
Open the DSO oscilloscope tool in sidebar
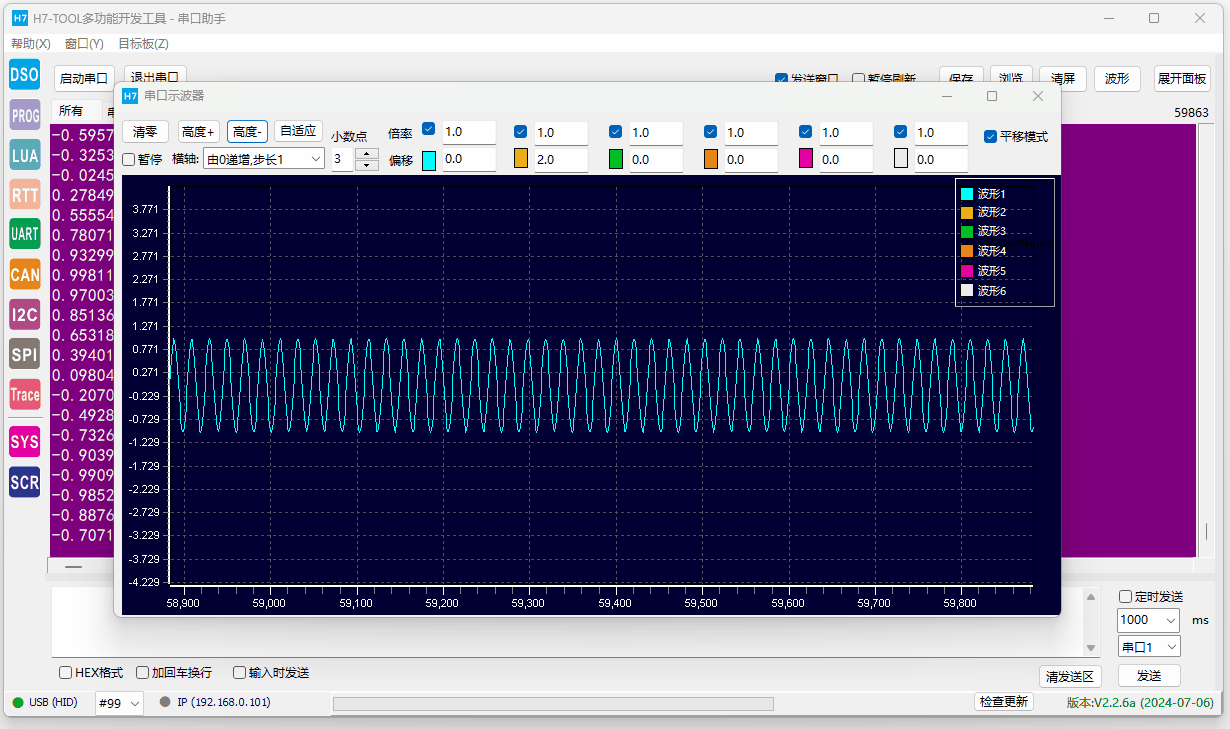pyautogui.click(x=24, y=74)
